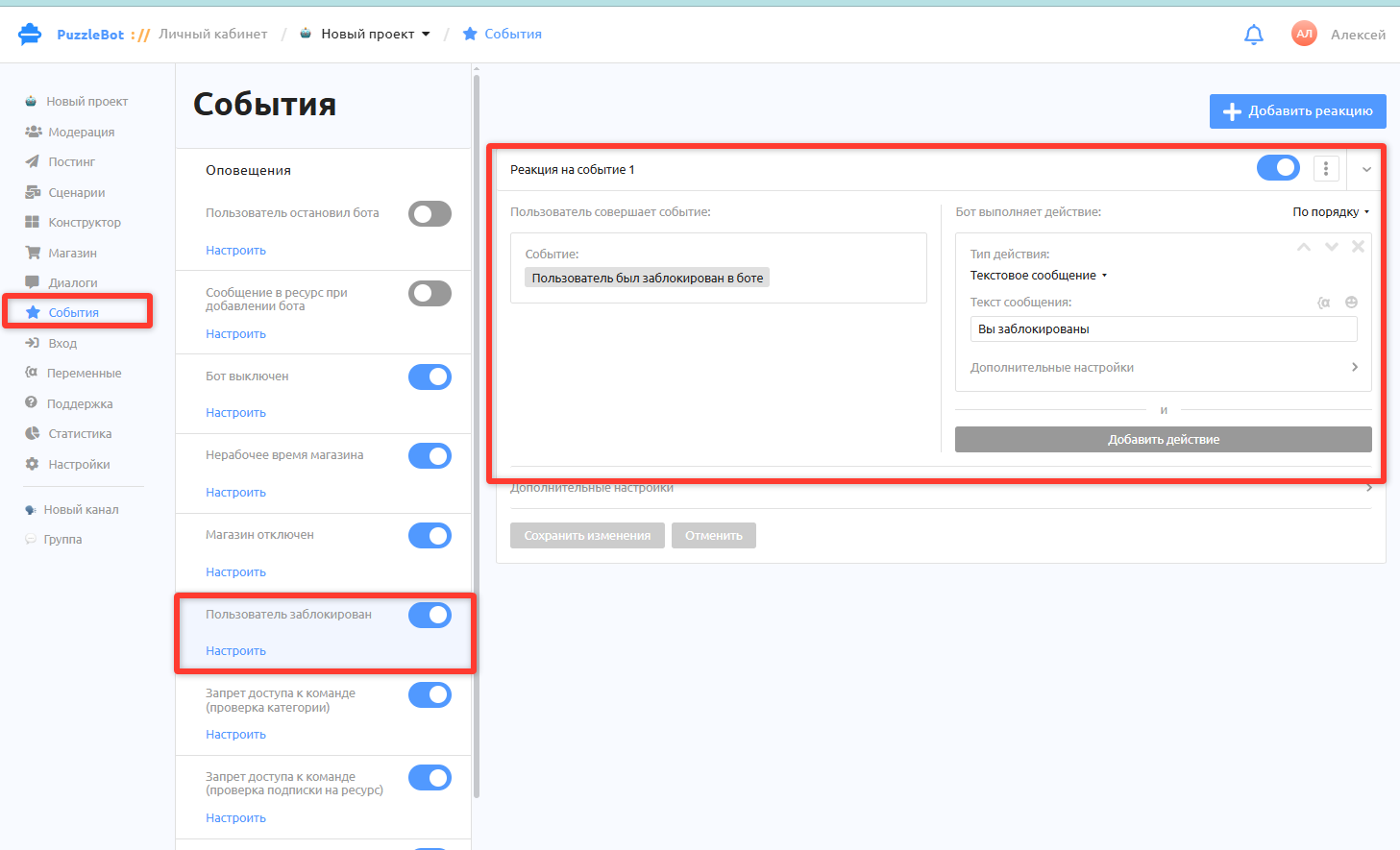Insert a variable into the message text
The height and width of the screenshot is (850, 1400).
1324,303
